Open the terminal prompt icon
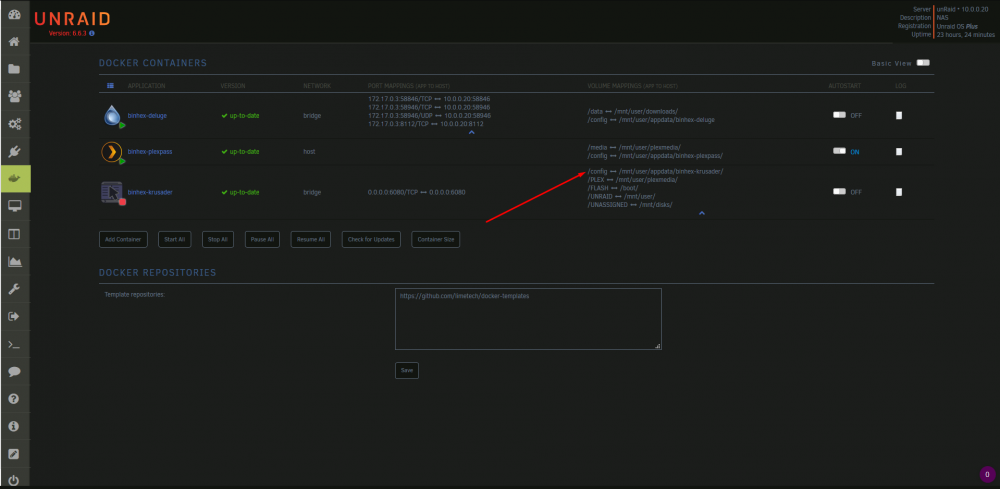 pos(14,344)
